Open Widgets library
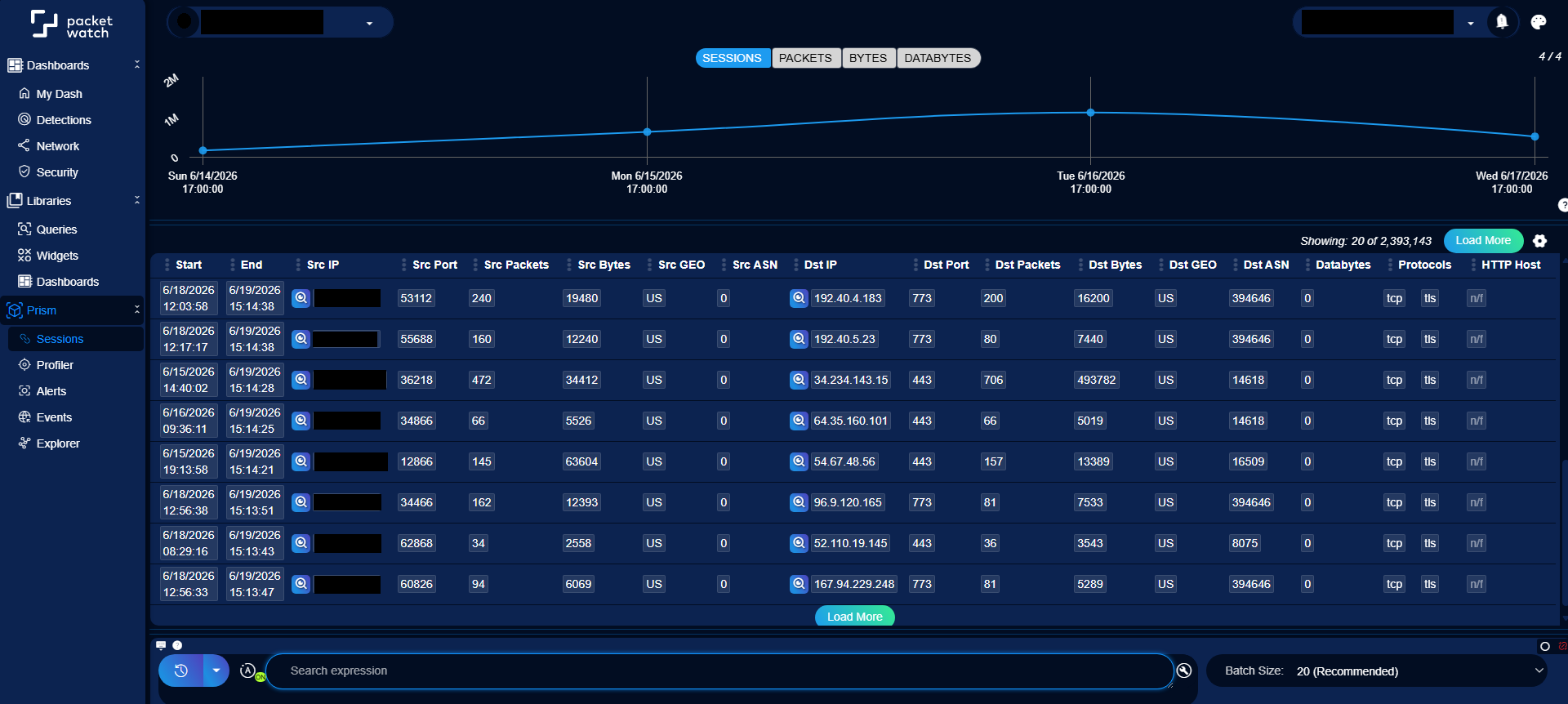The width and height of the screenshot is (1568, 704). 57,256
